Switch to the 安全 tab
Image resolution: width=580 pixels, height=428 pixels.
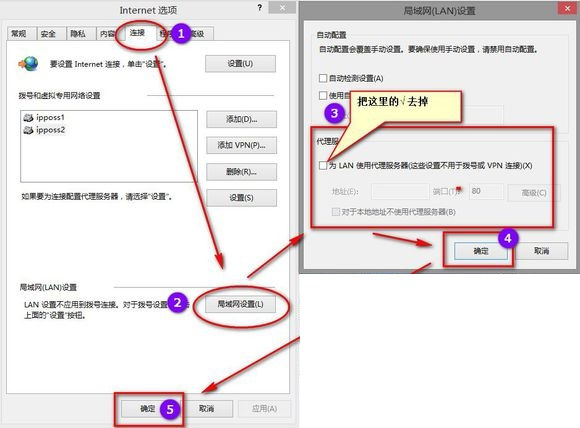coord(48,34)
